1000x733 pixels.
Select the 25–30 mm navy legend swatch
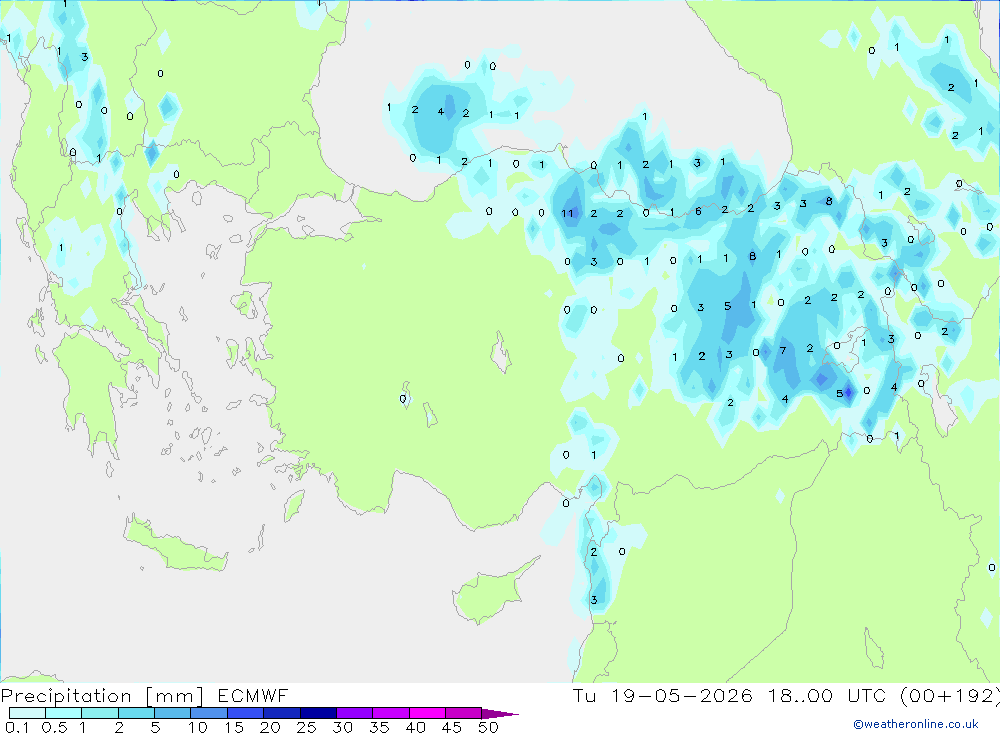(x=318, y=713)
